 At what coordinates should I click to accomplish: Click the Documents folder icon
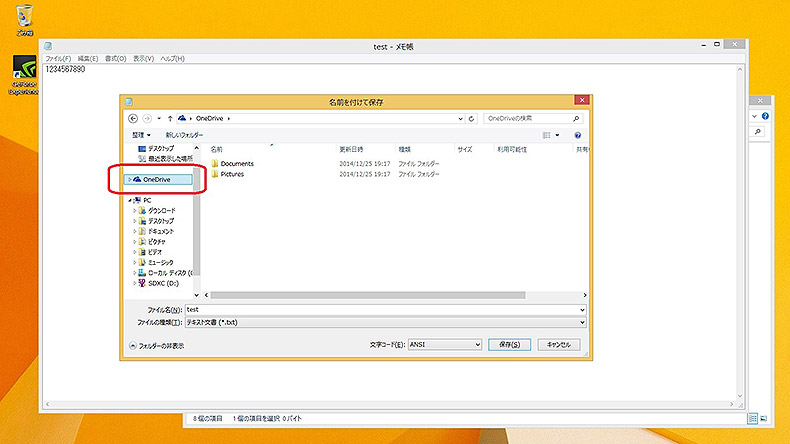215,163
